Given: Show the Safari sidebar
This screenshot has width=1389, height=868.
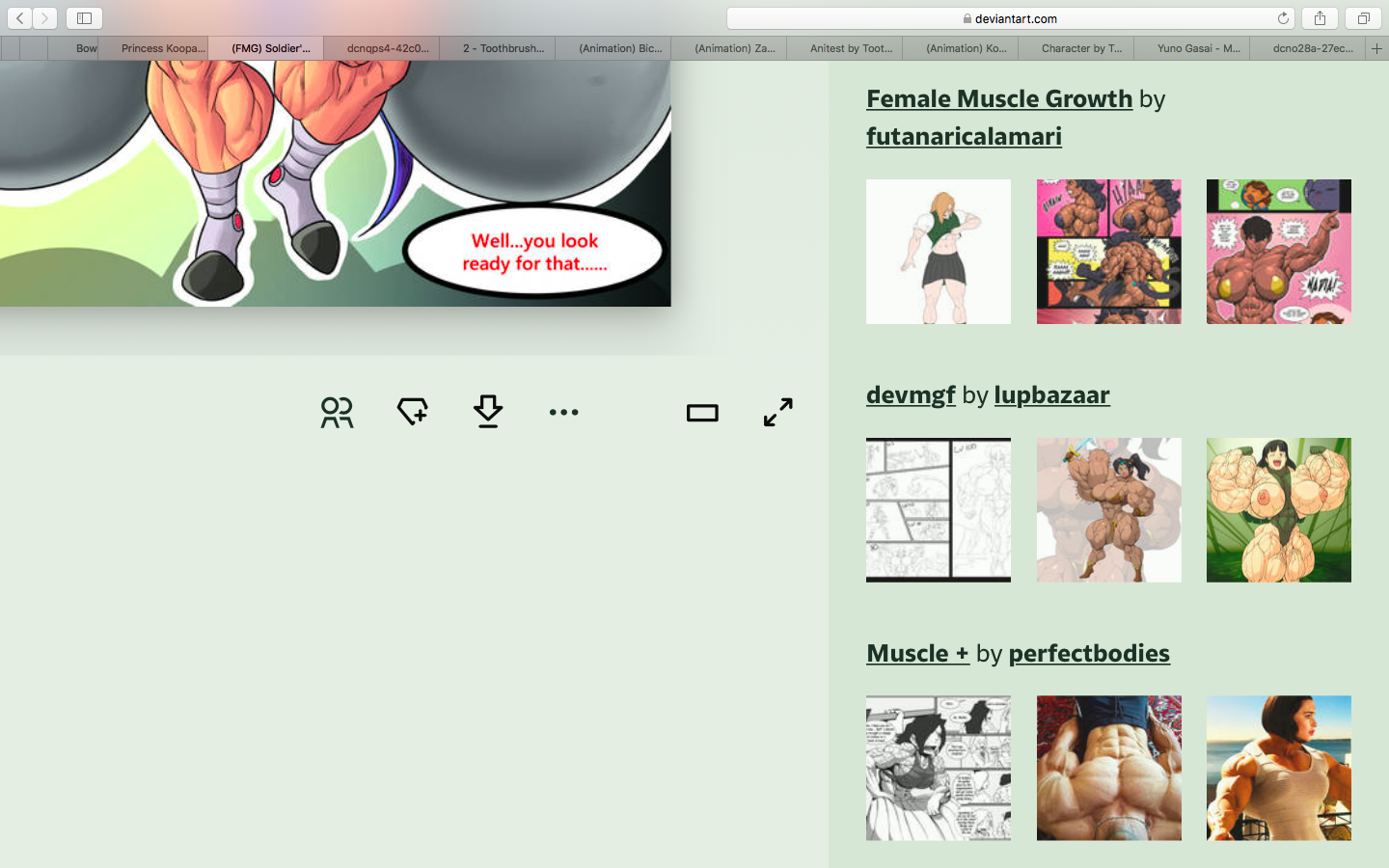Looking at the screenshot, I should [x=84, y=18].
